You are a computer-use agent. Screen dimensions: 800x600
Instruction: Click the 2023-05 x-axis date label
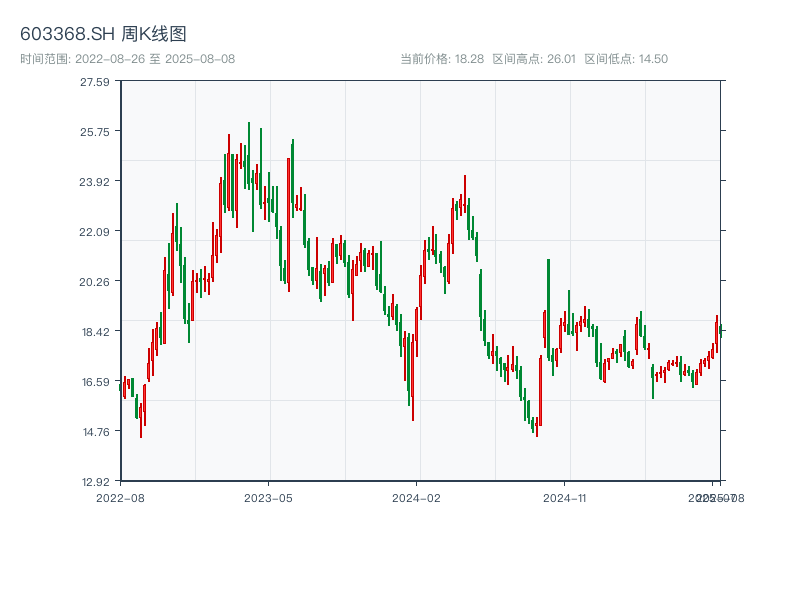tap(268, 497)
